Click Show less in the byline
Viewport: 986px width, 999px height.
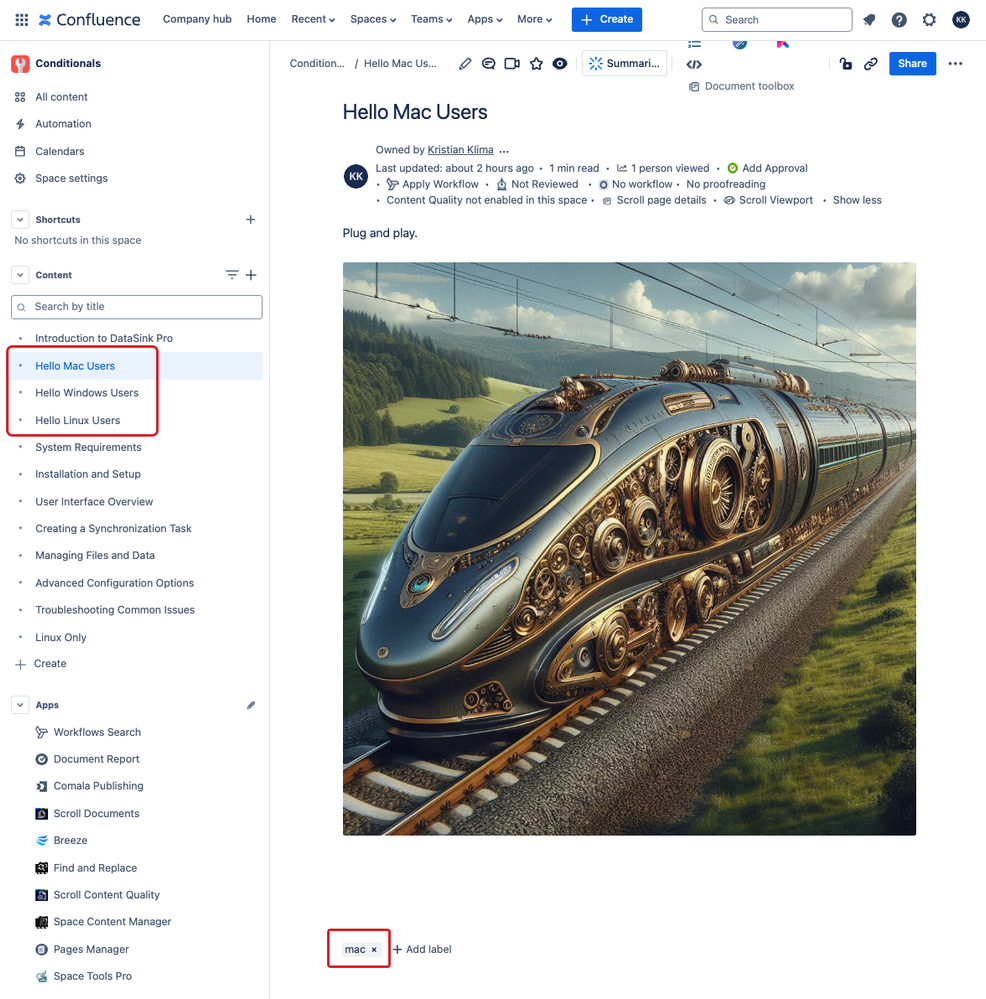coord(857,200)
